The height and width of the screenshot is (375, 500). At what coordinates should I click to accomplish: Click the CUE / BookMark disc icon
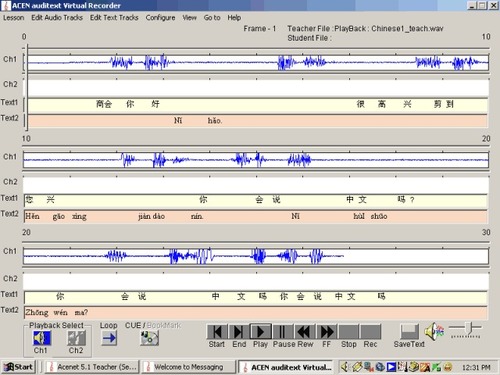point(150,338)
